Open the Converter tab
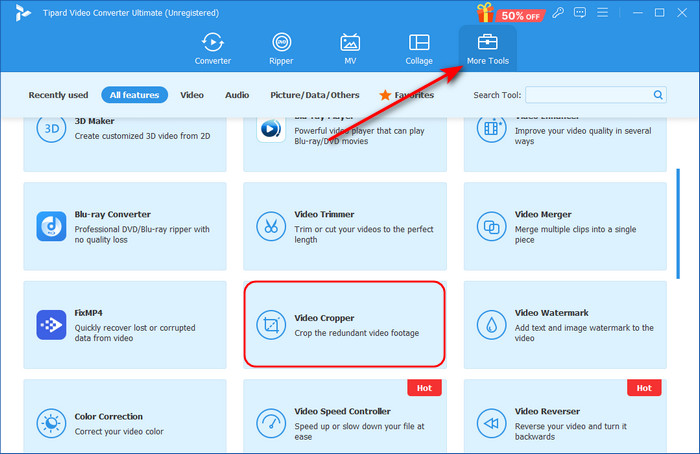The height and width of the screenshot is (454, 700). [x=212, y=49]
